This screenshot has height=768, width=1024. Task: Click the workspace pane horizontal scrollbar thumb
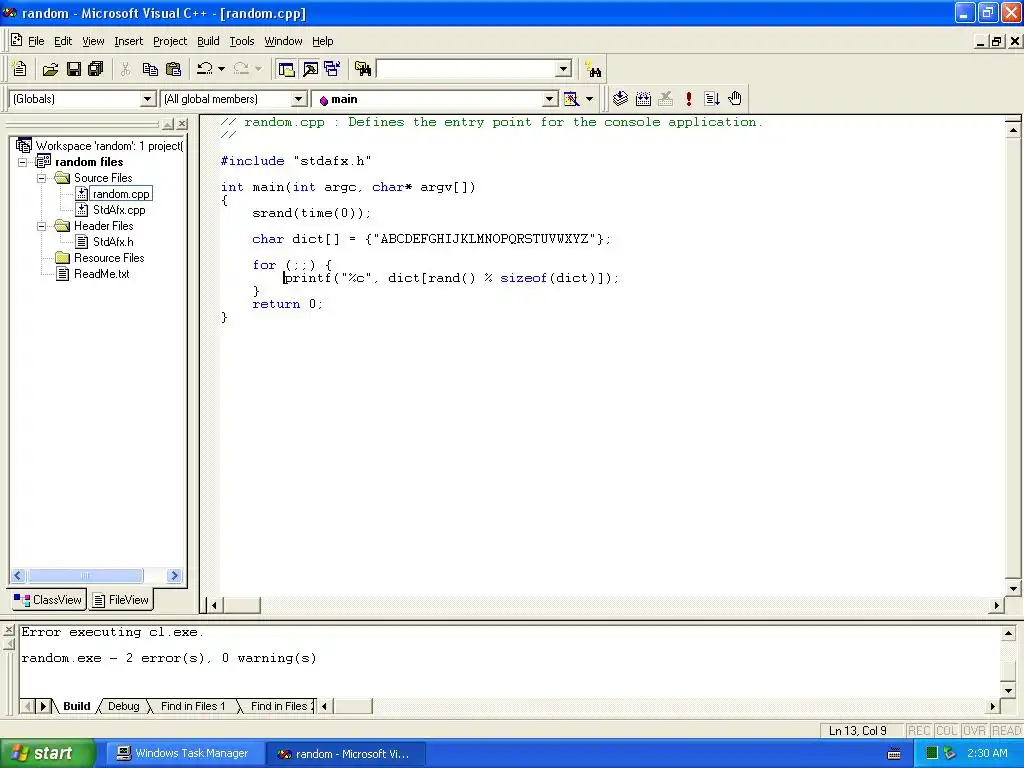85,575
